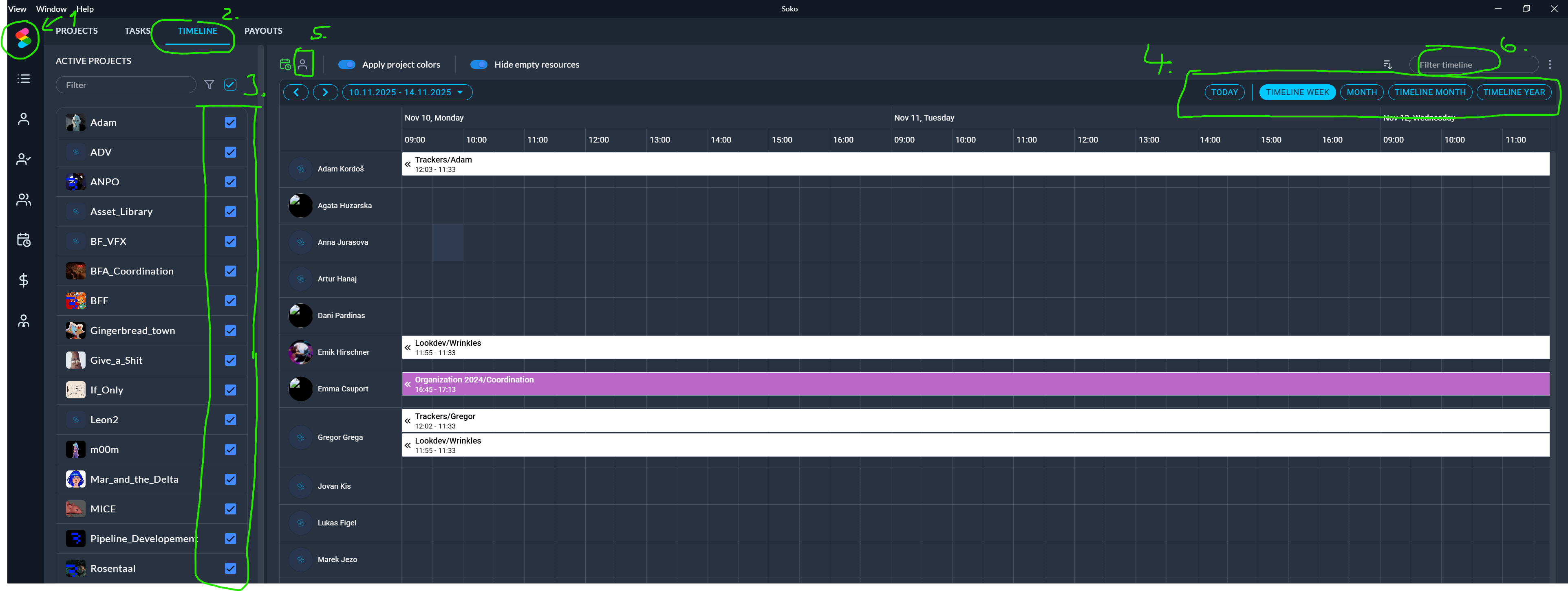
Task: Expand the Organization 2024/Coordination bar chevron
Action: 408,384
